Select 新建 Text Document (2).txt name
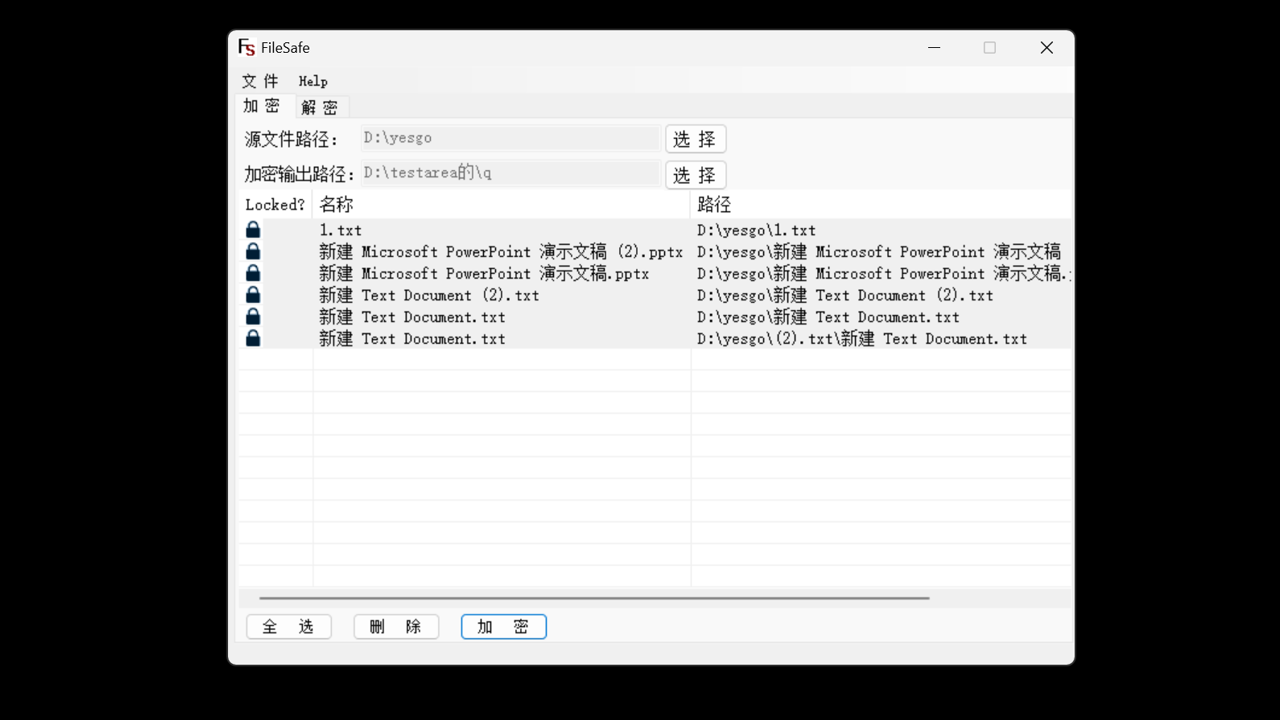The width and height of the screenshot is (1280, 720). 429,295
